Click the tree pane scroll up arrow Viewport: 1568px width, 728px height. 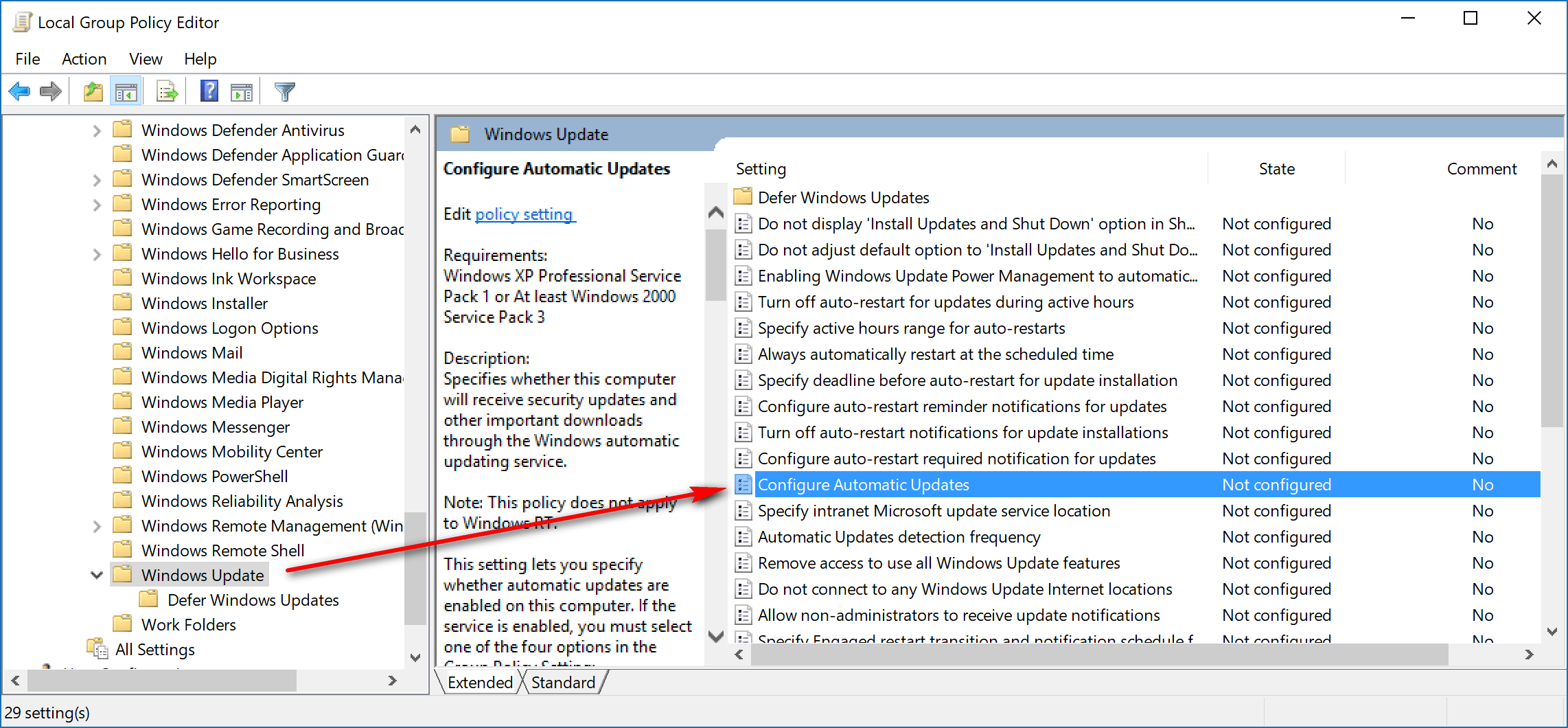[415, 129]
